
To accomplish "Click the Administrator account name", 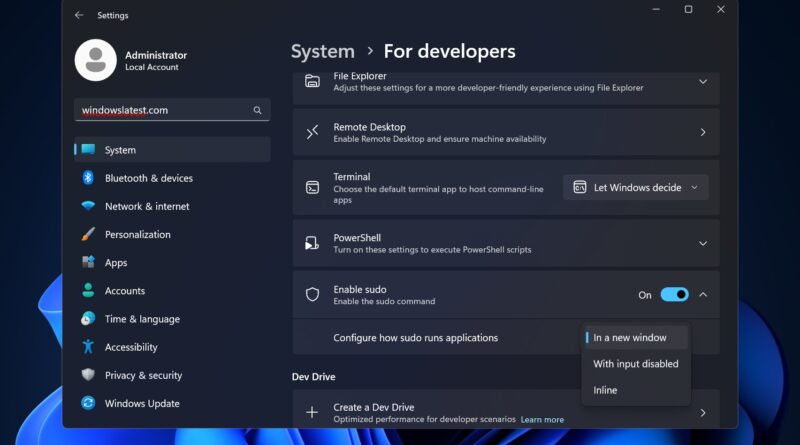I will [x=156, y=55].
